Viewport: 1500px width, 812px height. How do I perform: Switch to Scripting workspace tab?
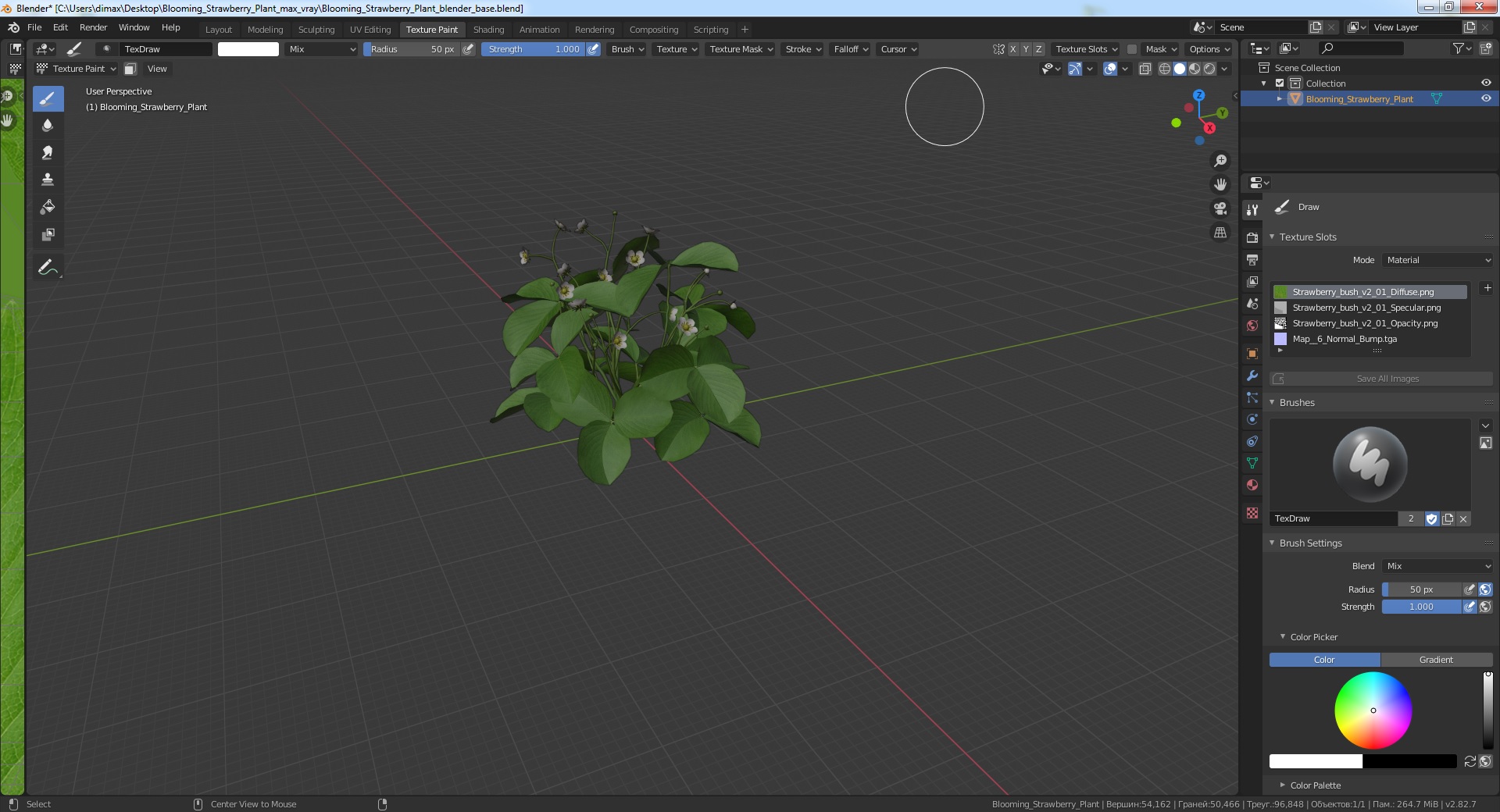click(711, 30)
